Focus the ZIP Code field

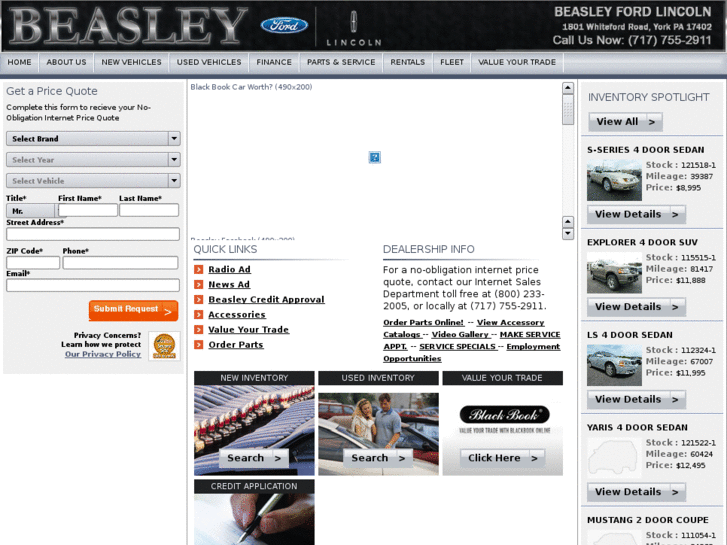point(33,263)
